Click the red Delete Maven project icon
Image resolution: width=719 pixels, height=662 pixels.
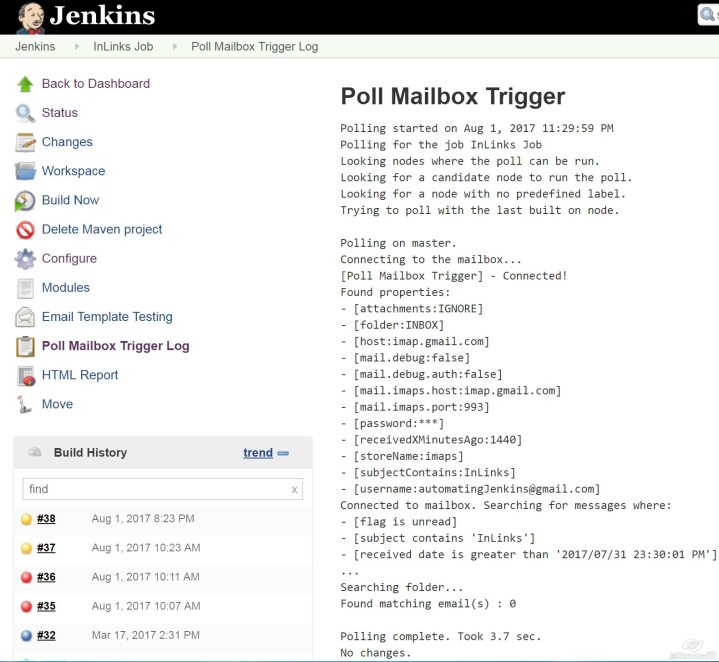pyautogui.click(x=25, y=230)
